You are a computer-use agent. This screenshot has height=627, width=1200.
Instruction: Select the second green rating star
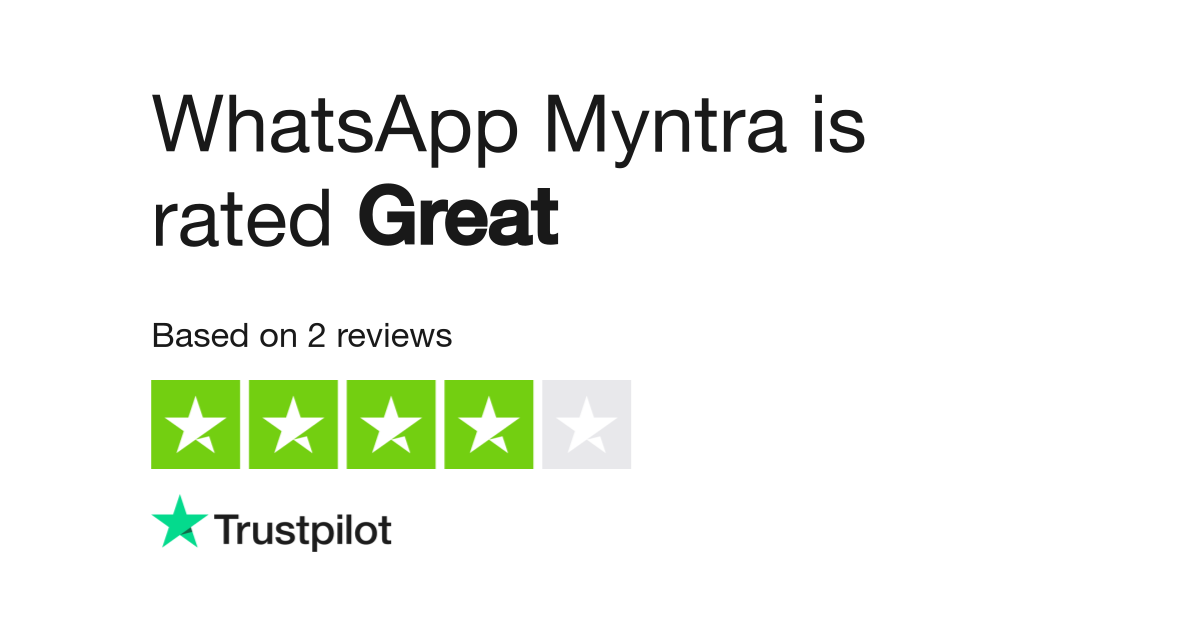click(293, 424)
